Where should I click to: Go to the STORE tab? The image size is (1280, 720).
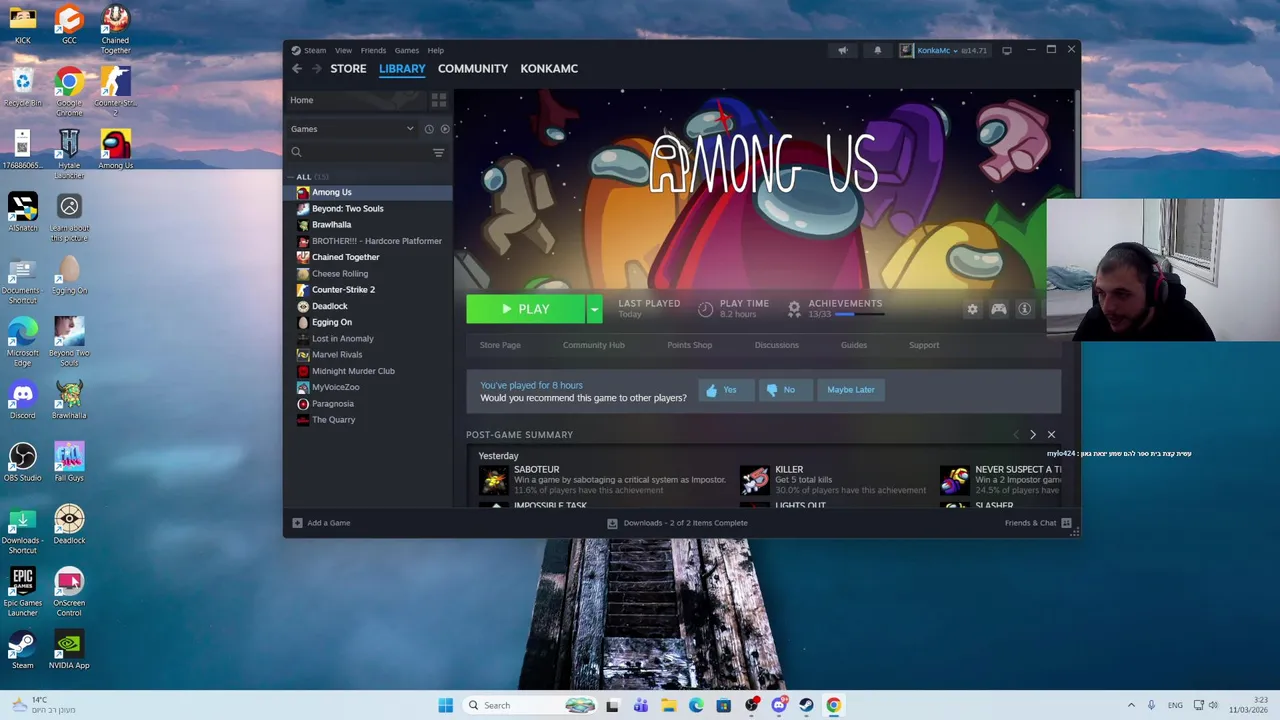tap(348, 69)
